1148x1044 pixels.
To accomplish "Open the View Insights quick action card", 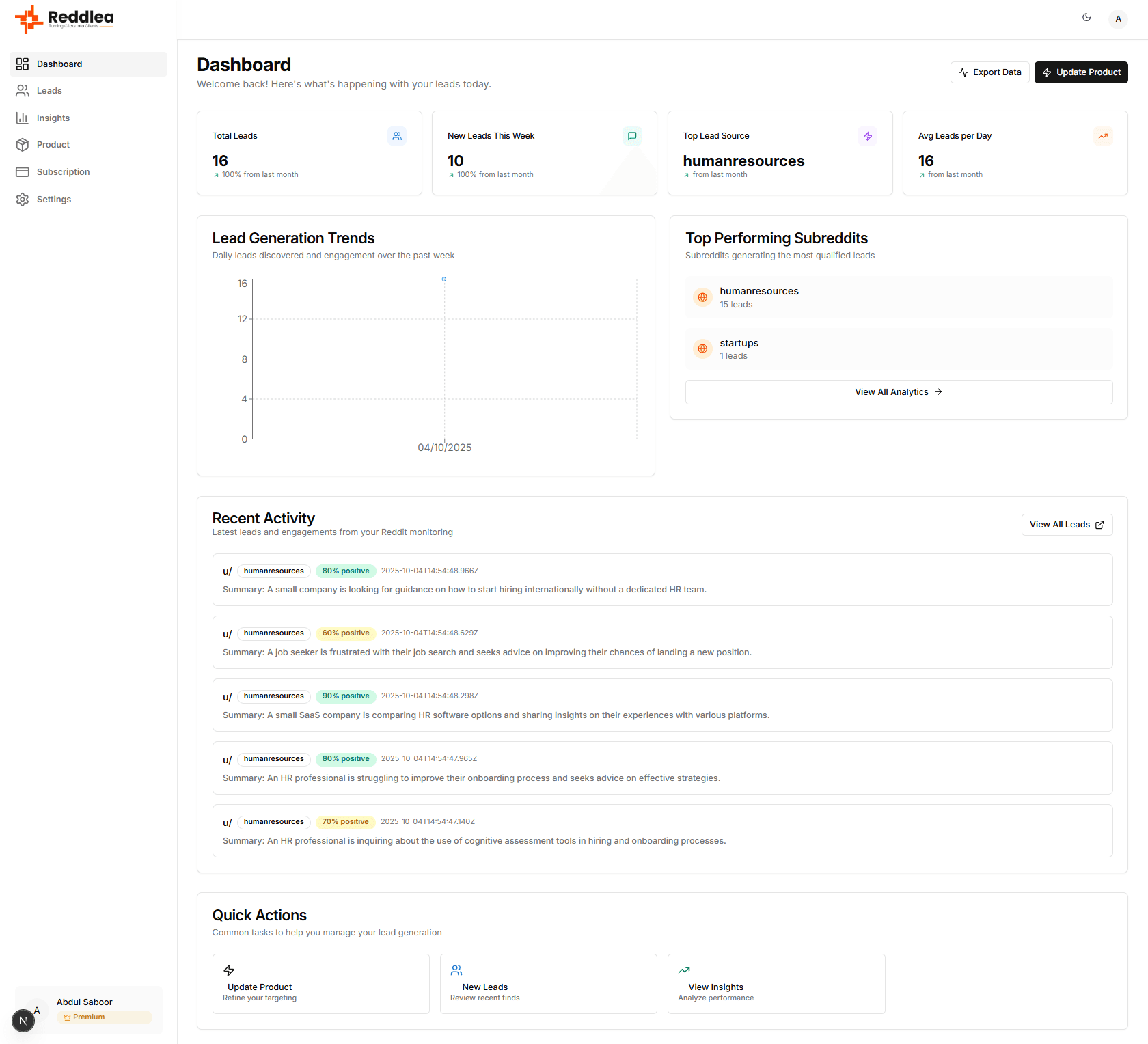I will coord(776,983).
